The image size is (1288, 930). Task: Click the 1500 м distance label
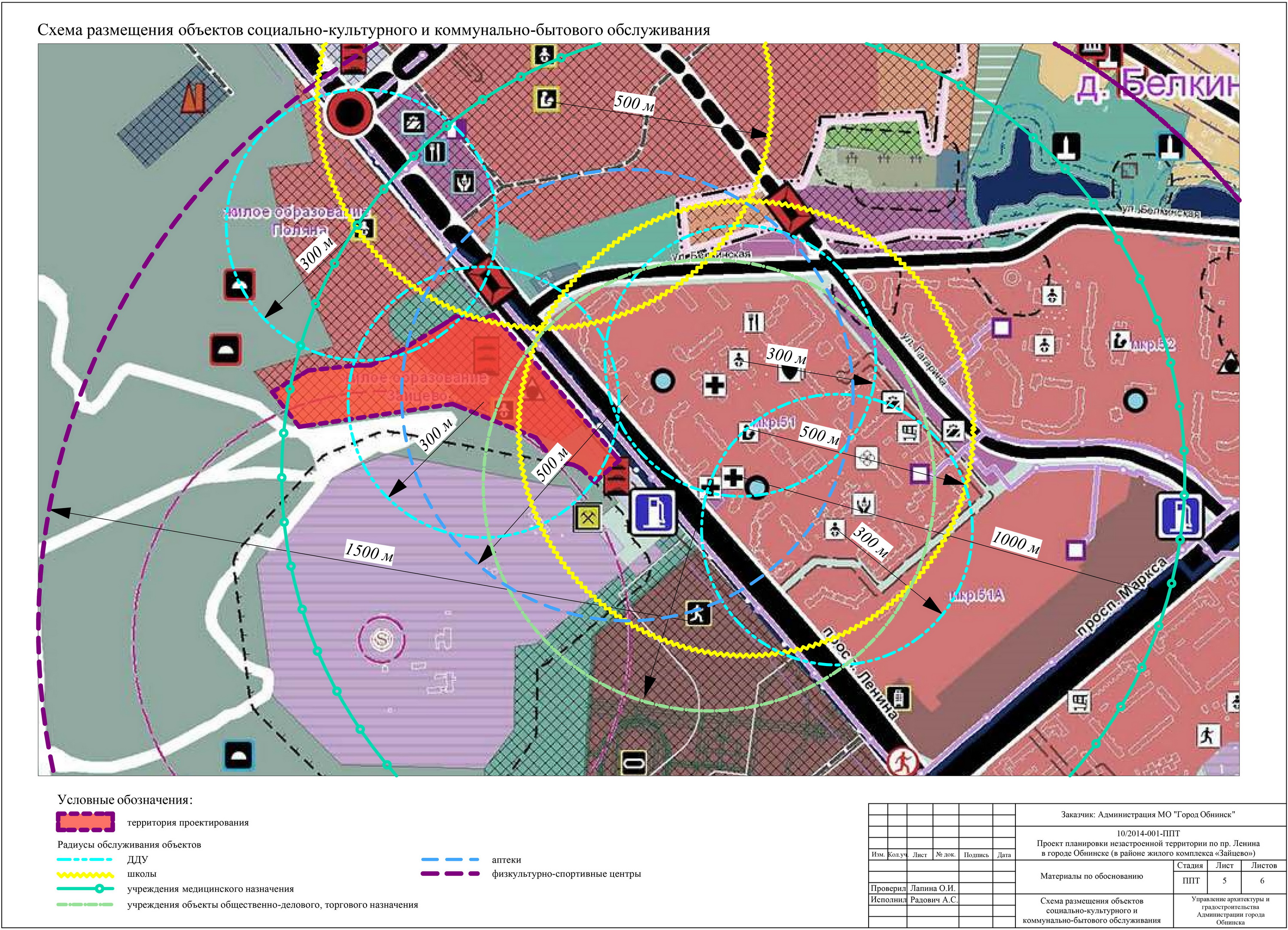tap(369, 551)
